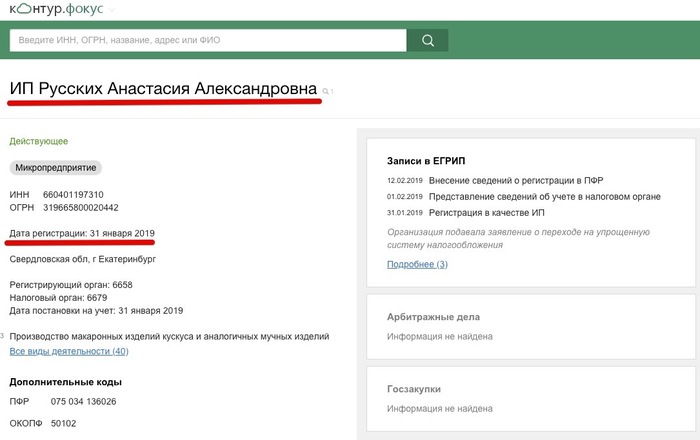
Task: Click the magnifier search button
Action: click(x=428, y=41)
